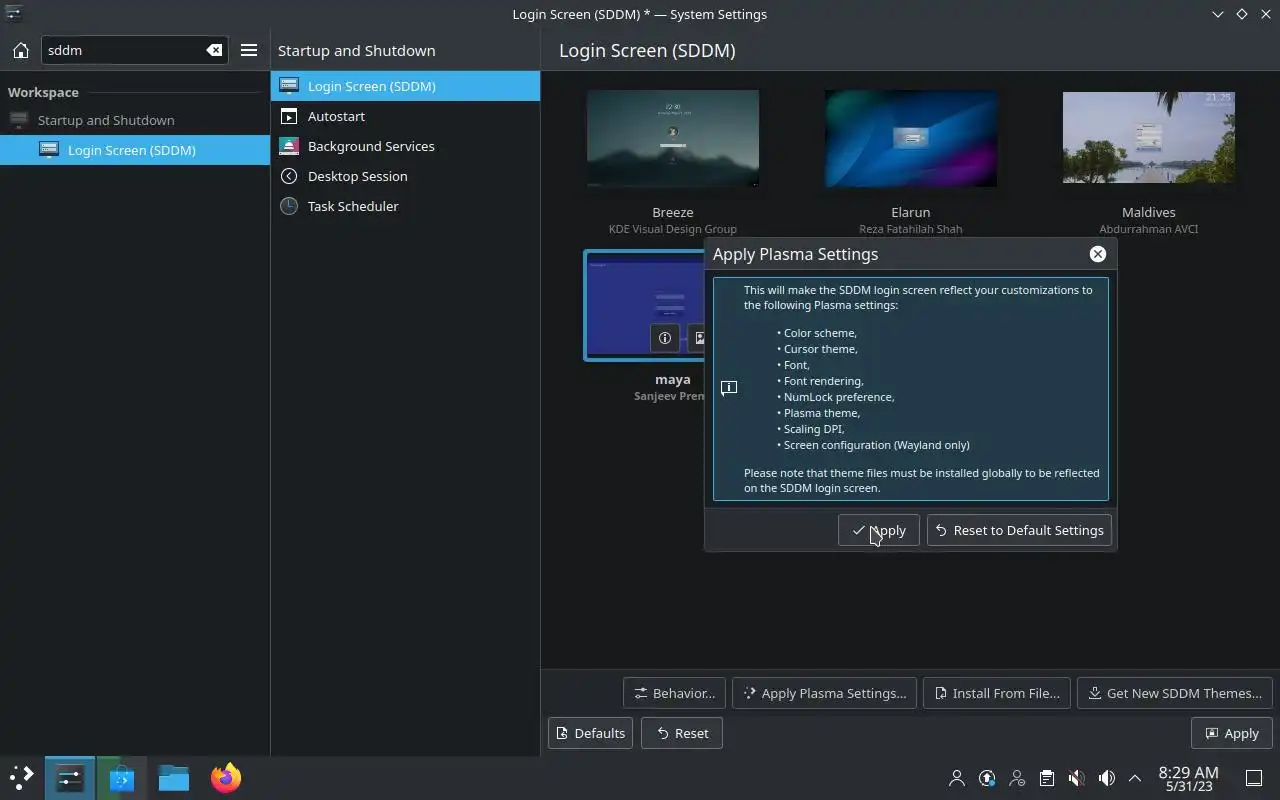Image resolution: width=1280 pixels, height=800 pixels.
Task: Click the window menu icon in titlebar
Action: [x=14, y=14]
